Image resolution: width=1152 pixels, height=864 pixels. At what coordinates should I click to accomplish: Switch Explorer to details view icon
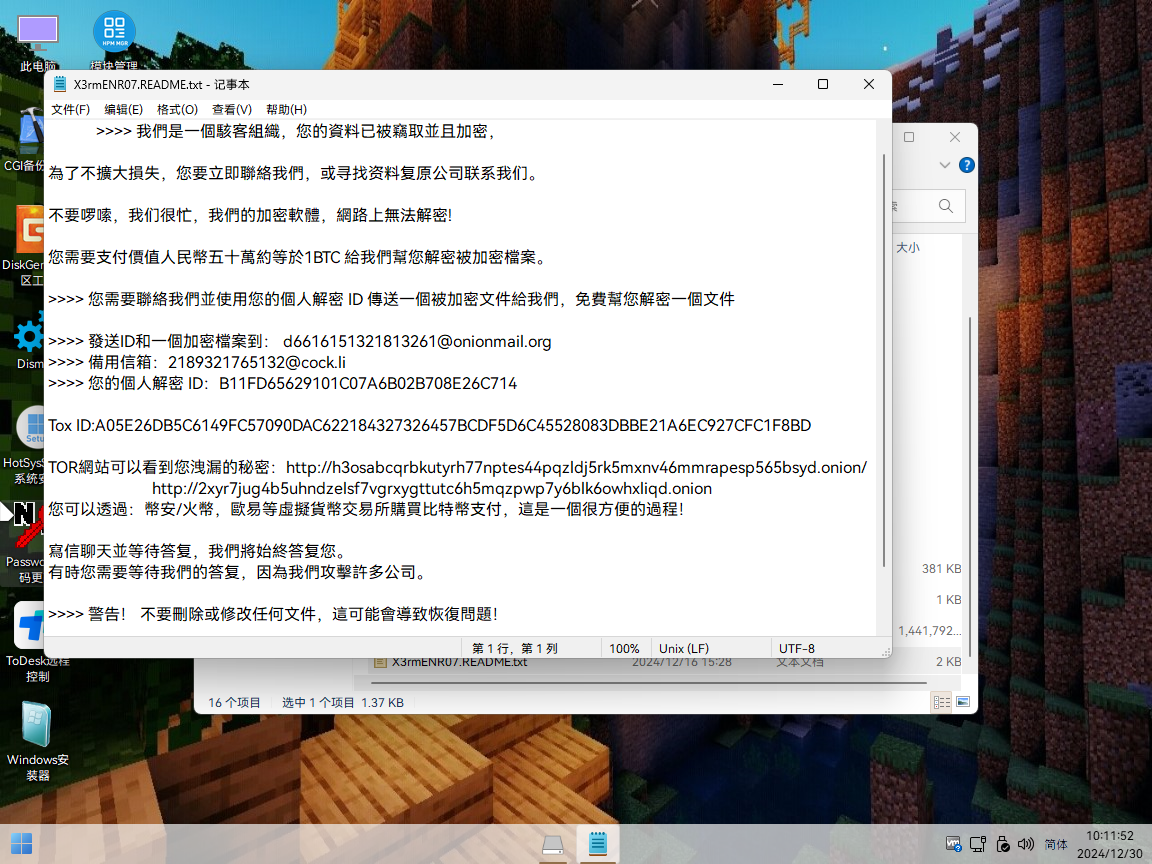pos(941,702)
